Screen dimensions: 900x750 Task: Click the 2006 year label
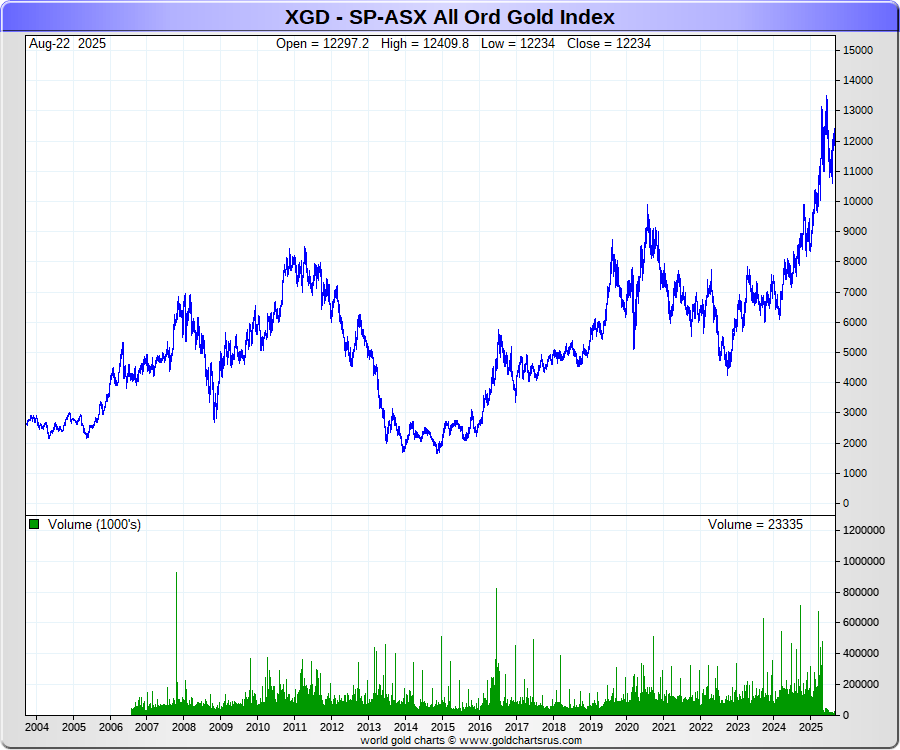coord(111,727)
